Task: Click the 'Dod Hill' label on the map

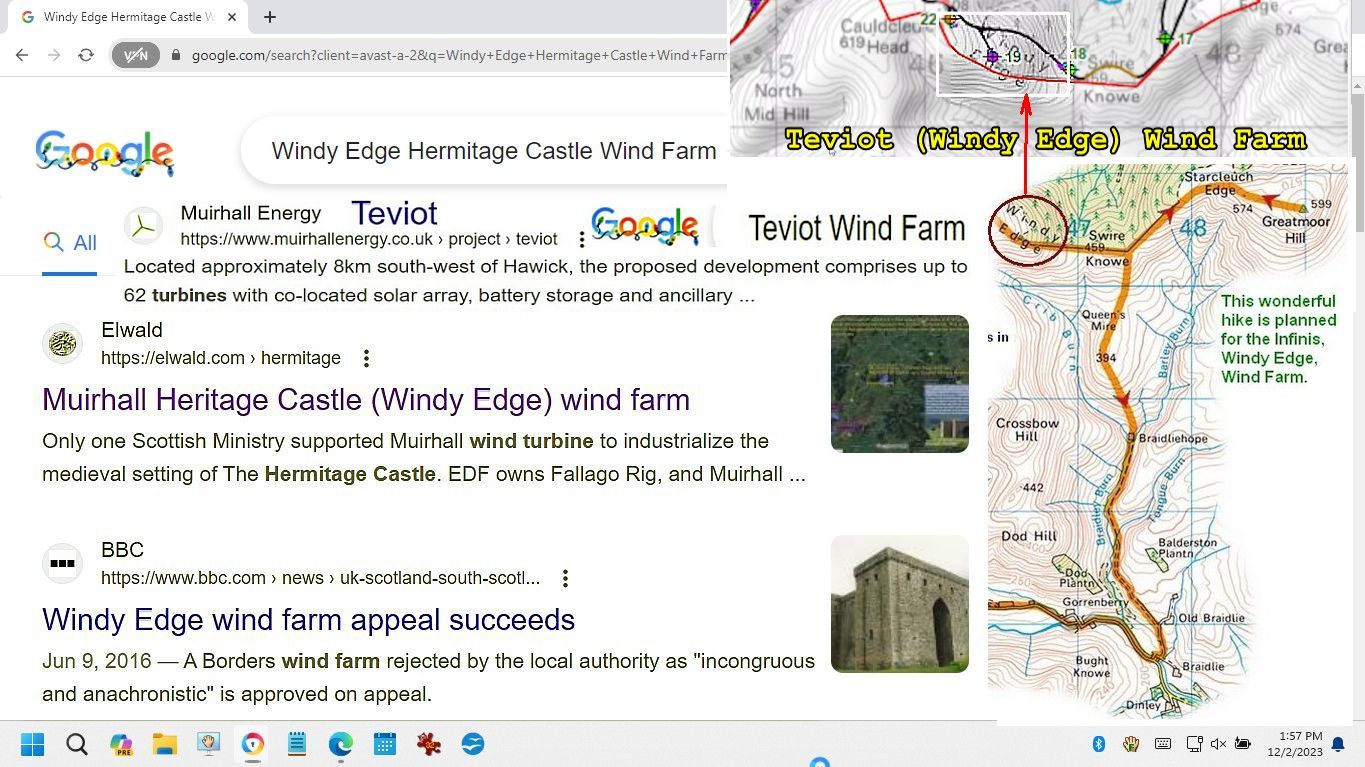Action: [x=1028, y=536]
